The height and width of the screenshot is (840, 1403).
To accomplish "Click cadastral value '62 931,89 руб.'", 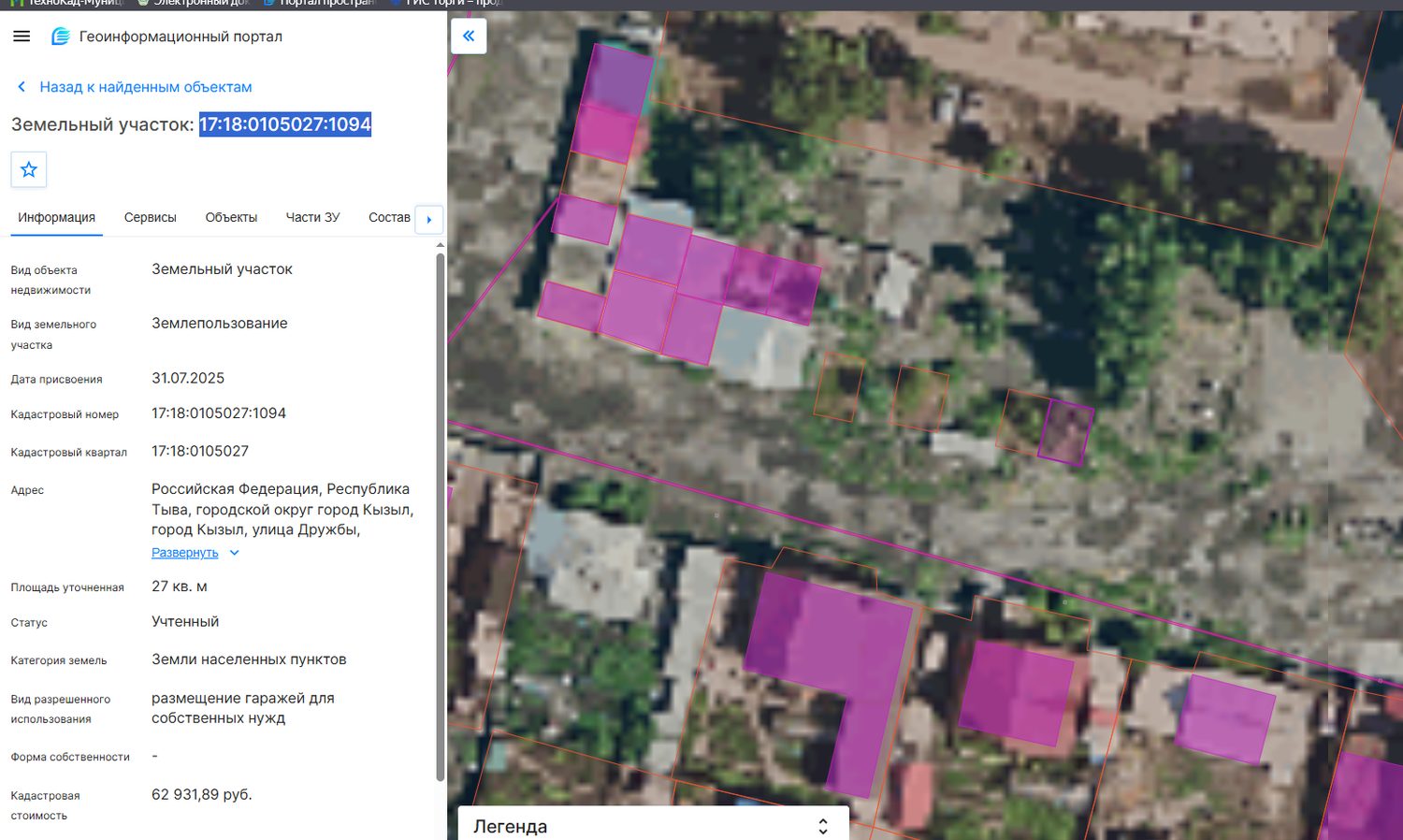I will point(202,794).
